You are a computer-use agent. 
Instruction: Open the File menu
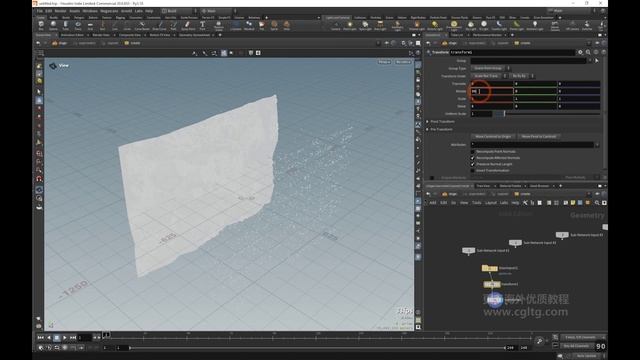(40, 11)
